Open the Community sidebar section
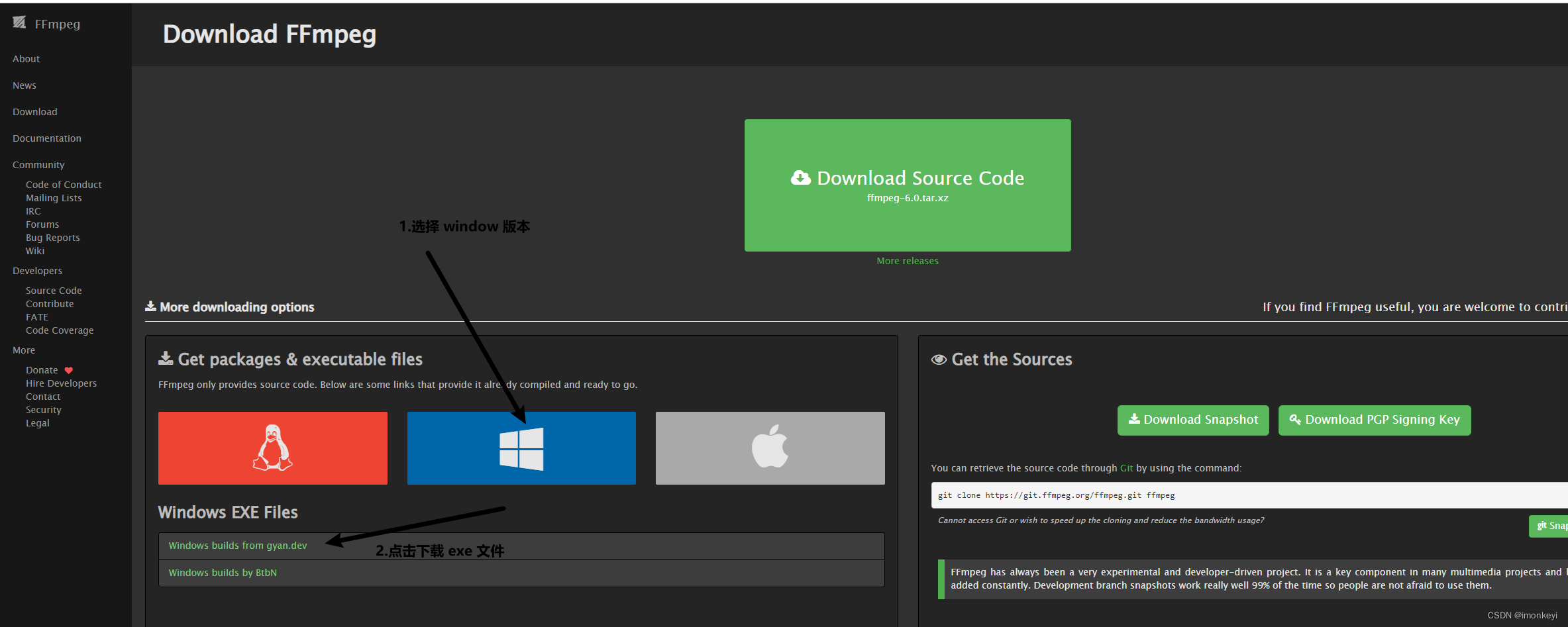 (38, 165)
